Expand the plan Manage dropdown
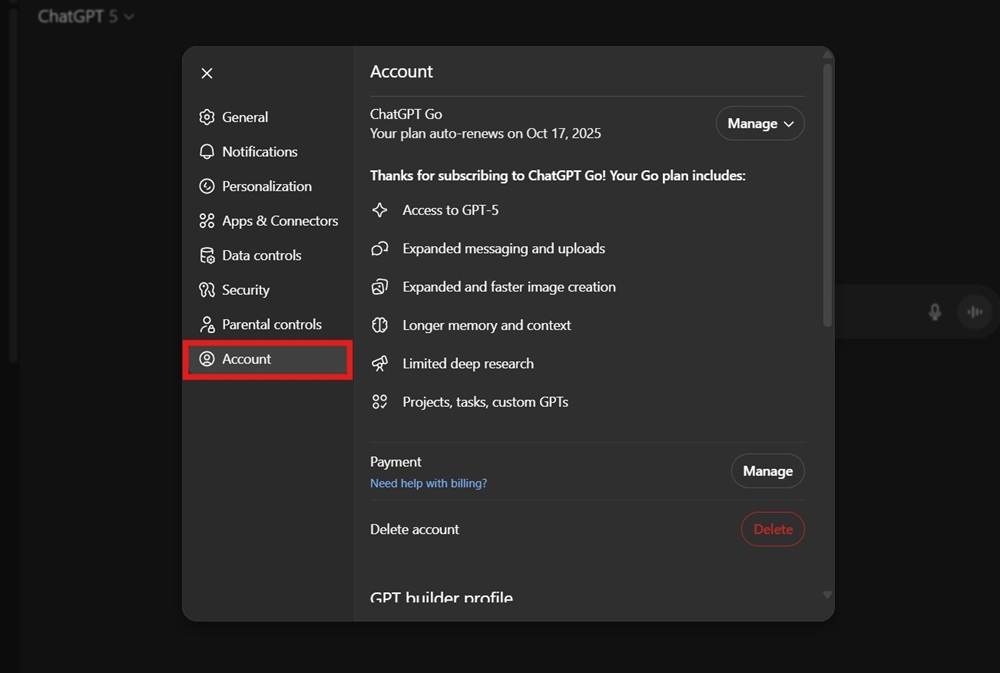 [x=760, y=123]
